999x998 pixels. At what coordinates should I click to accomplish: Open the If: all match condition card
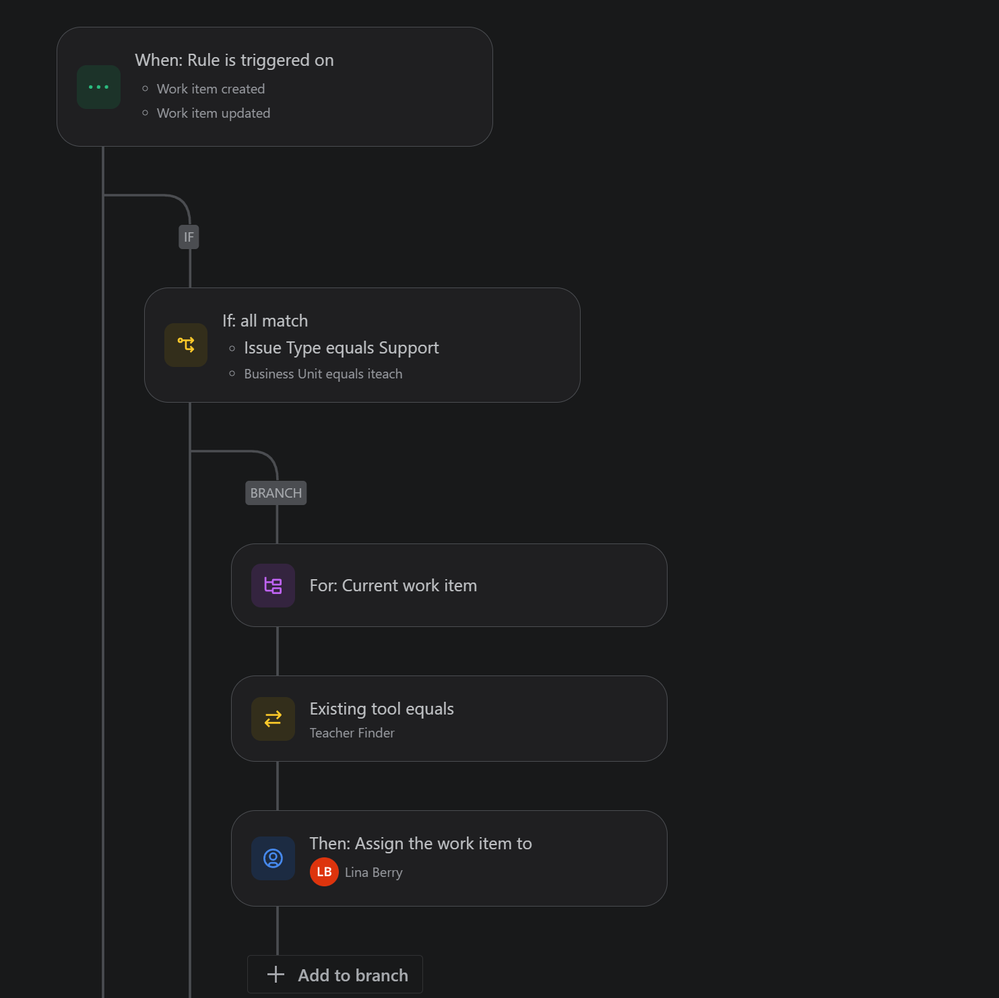[362, 345]
